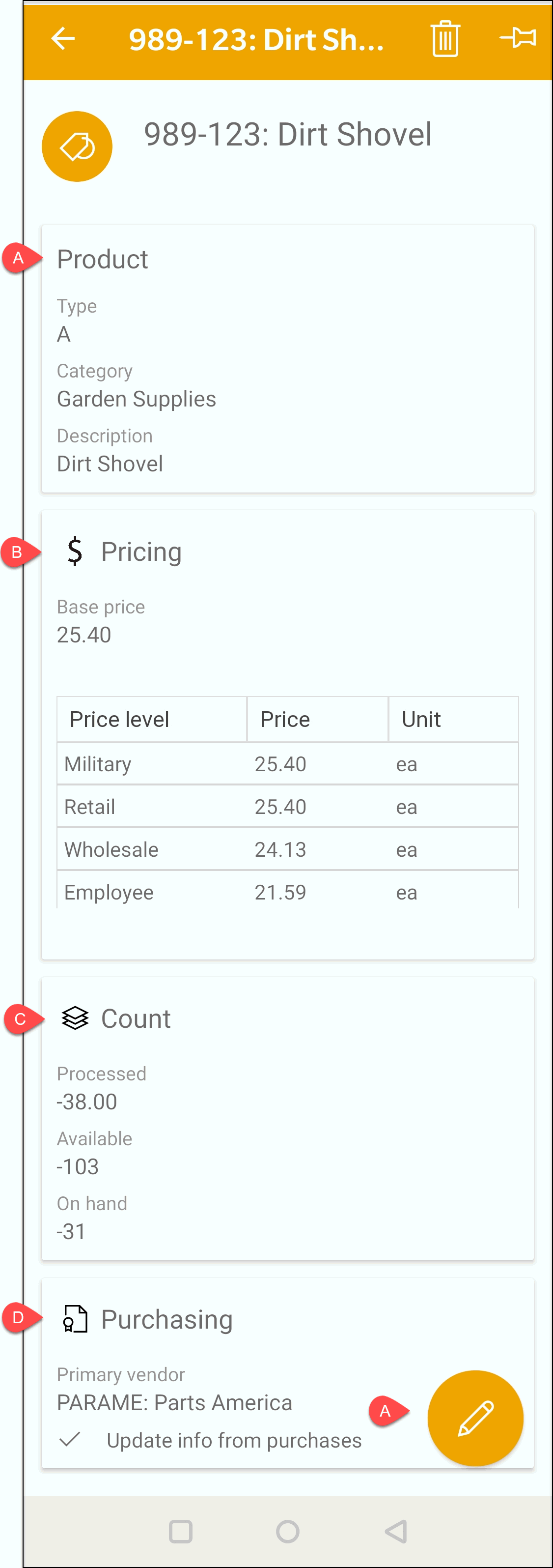
Task: Select the Military price level row
Action: (288, 764)
